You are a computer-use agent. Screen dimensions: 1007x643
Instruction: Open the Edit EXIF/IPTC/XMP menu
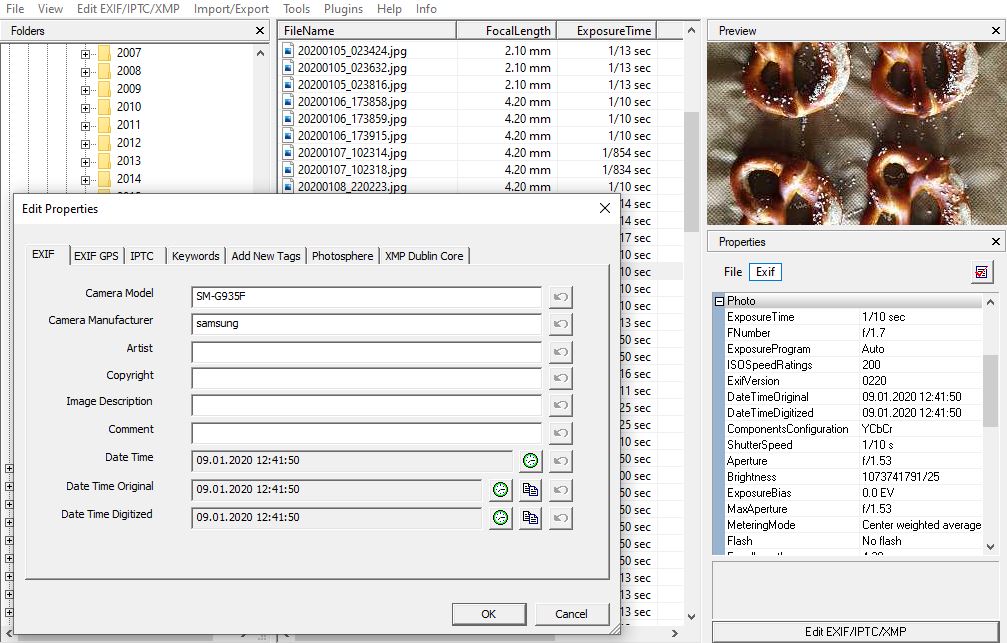[128, 9]
